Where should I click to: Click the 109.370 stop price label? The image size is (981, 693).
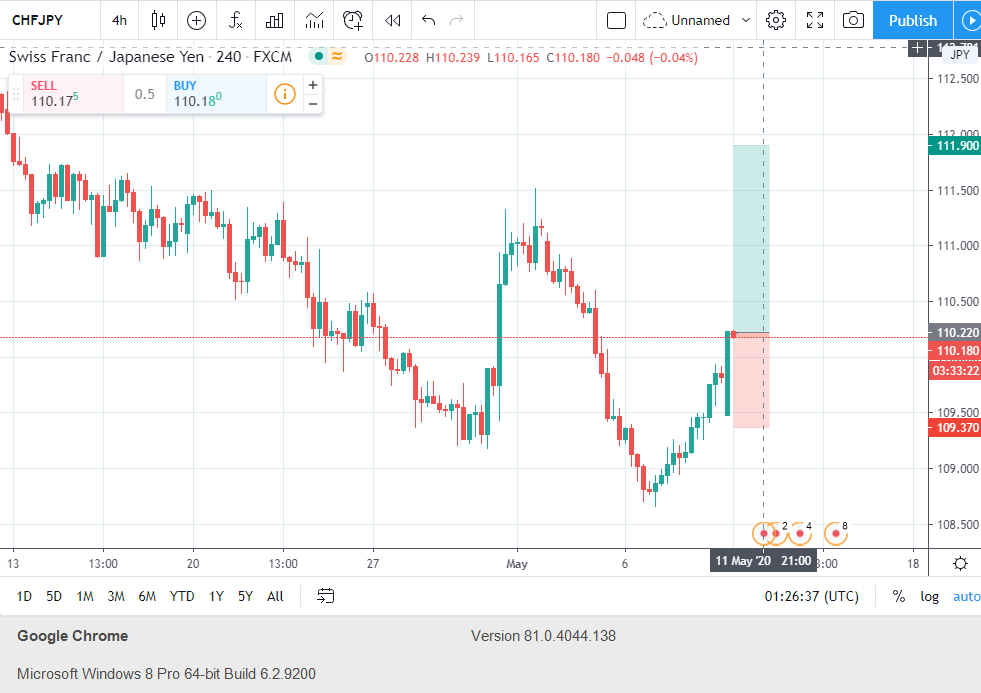(955, 428)
